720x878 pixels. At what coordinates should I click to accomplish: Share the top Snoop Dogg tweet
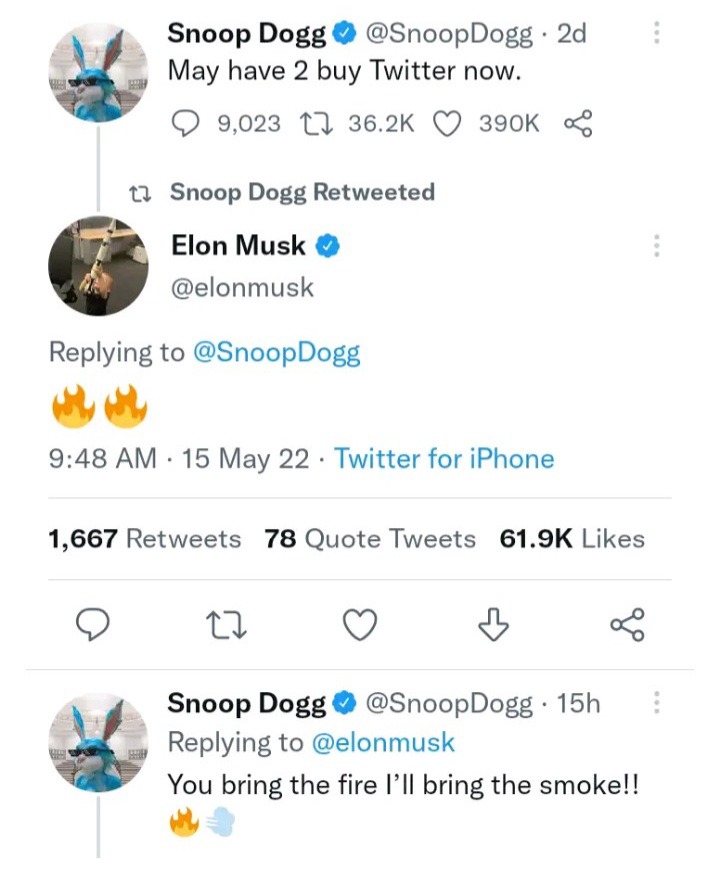click(579, 123)
